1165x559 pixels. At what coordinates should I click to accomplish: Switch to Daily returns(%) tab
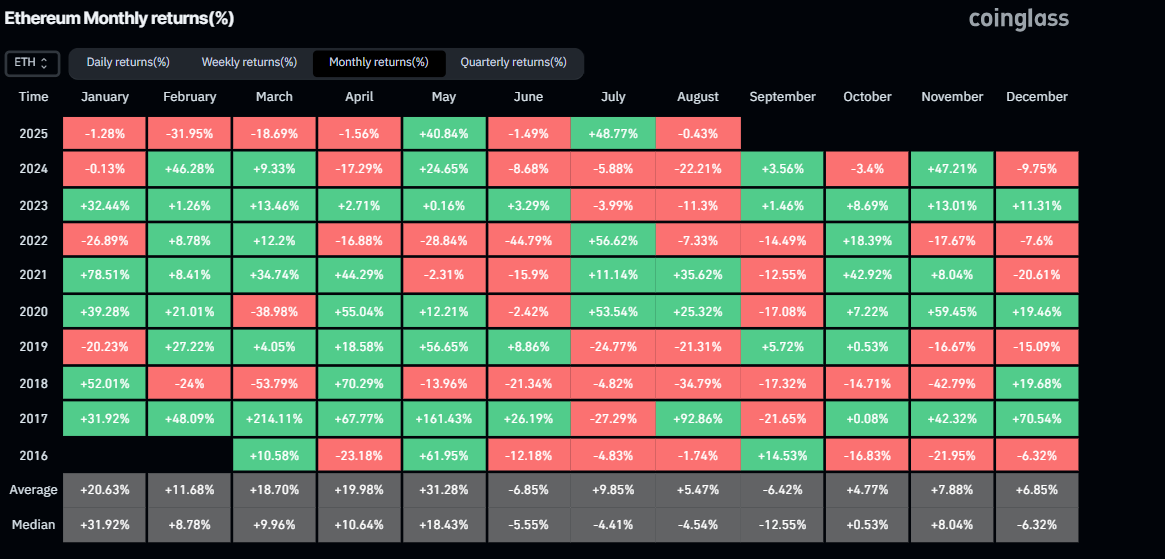click(x=128, y=62)
